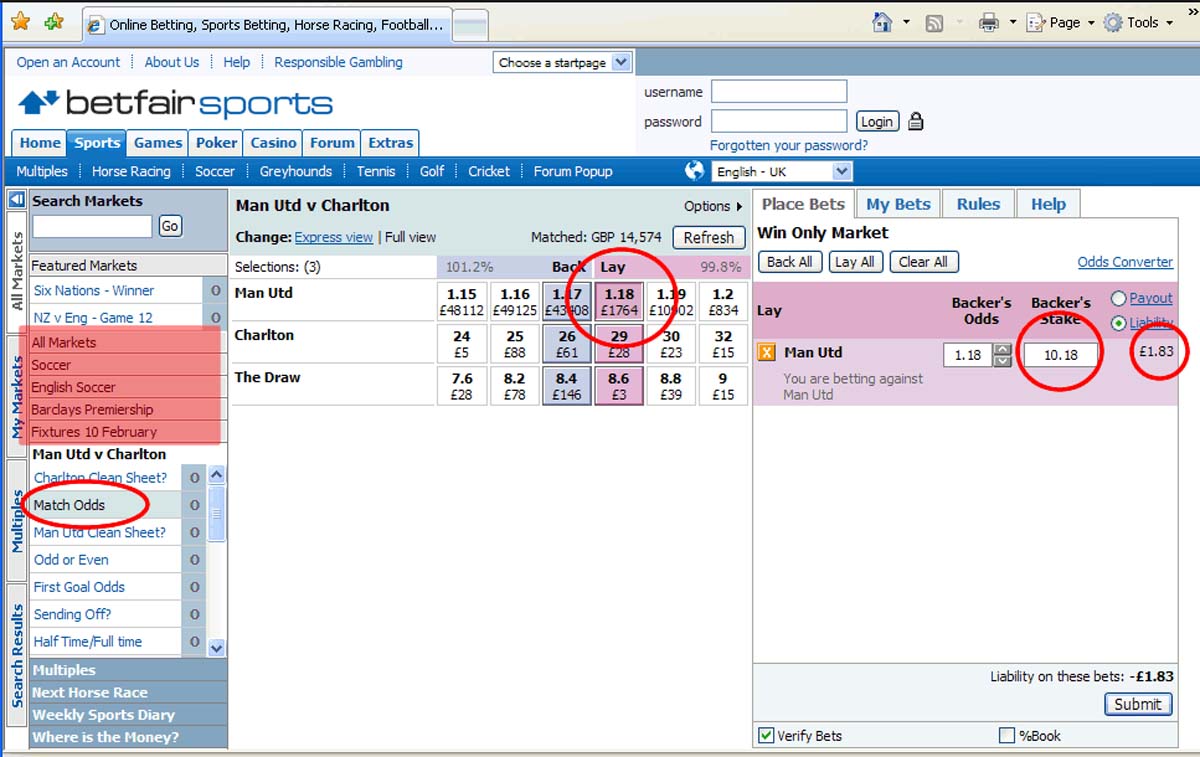Click Clear All to remove bets
The image size is (1200, 757).
click(x=923, y=262)
